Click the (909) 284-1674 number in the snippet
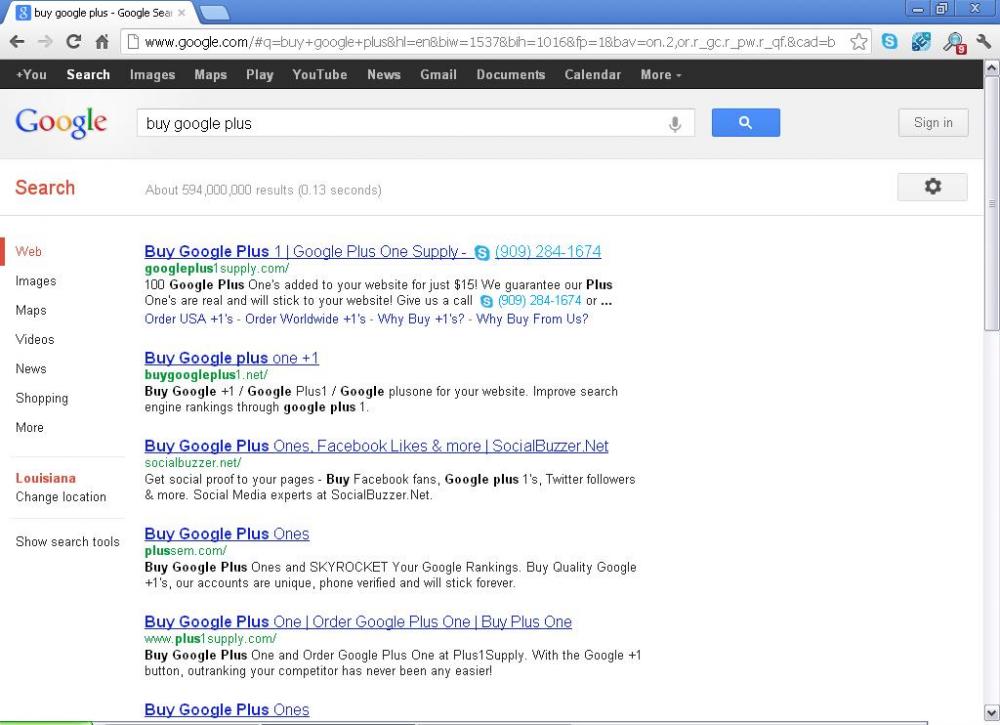 [x=540, y=300]
